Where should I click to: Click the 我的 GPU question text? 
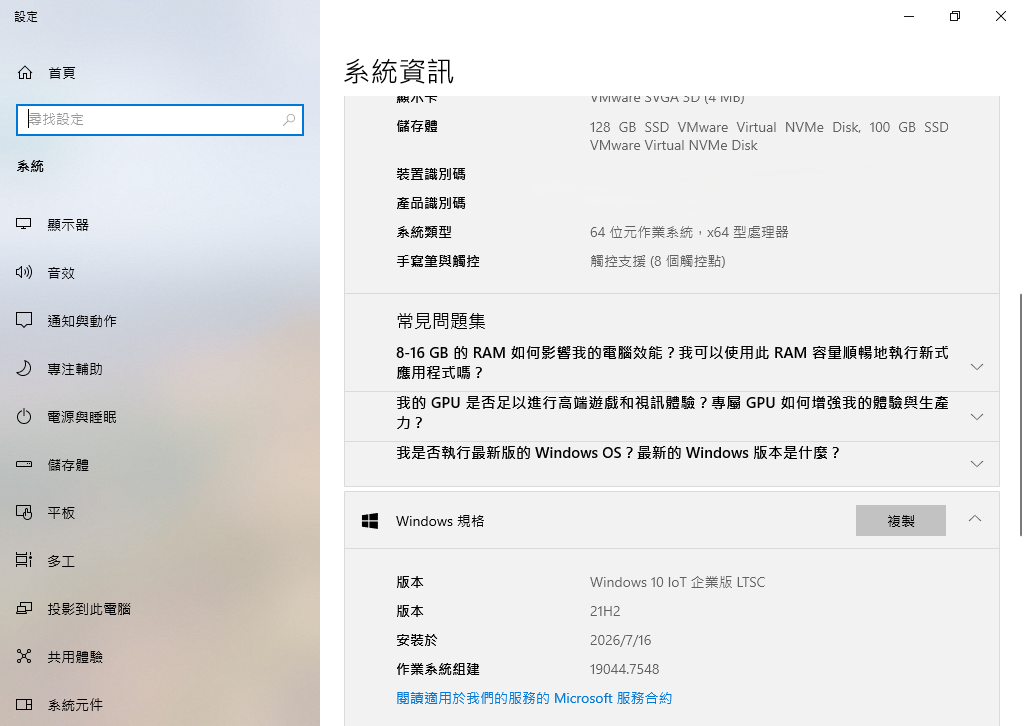point(672,413)
